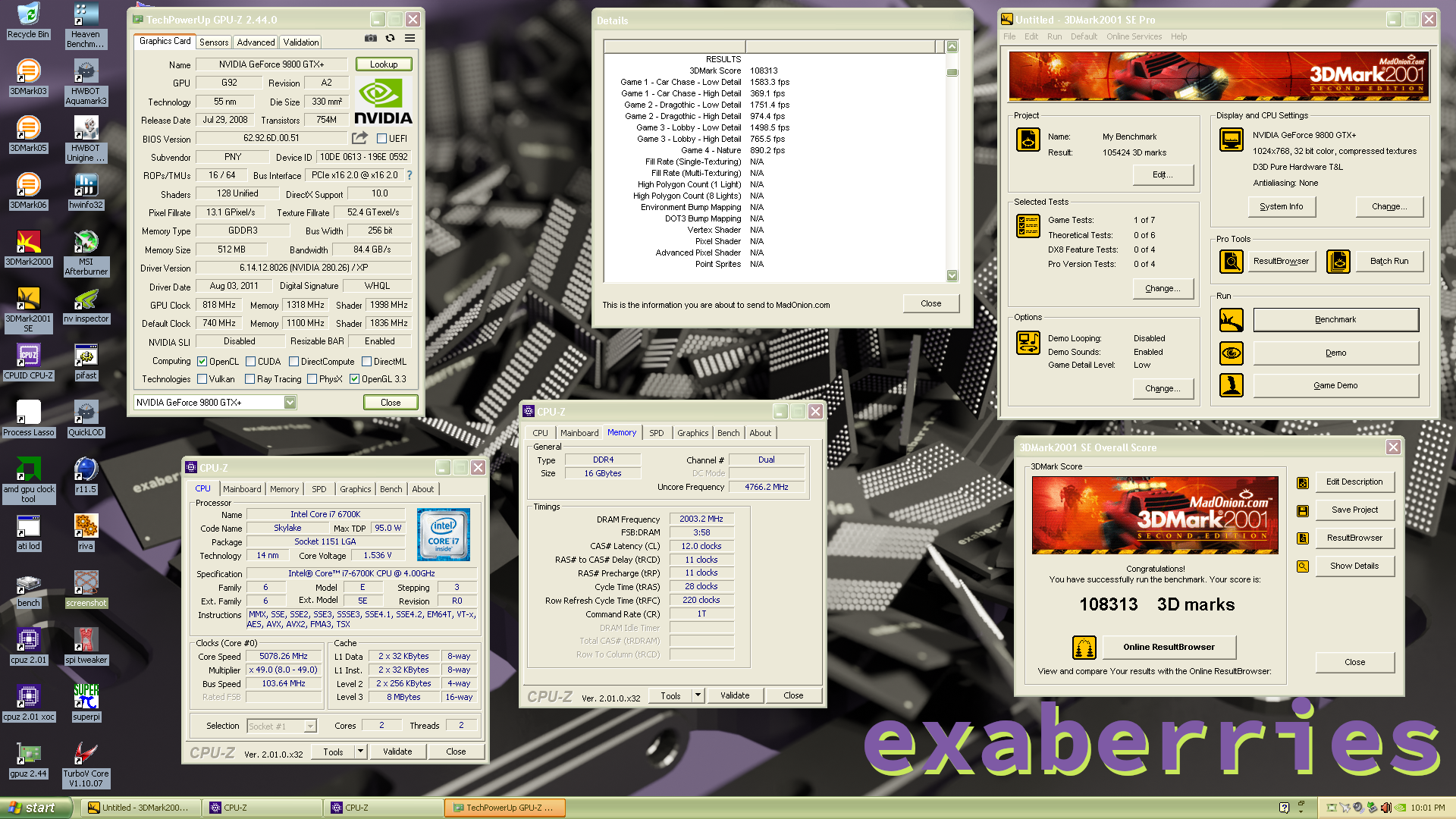The width and height of the screenshot is (1456, 819).
Task: Open the CPUID CPU-Z desktop shortcut
Action: tap(28, 362)
